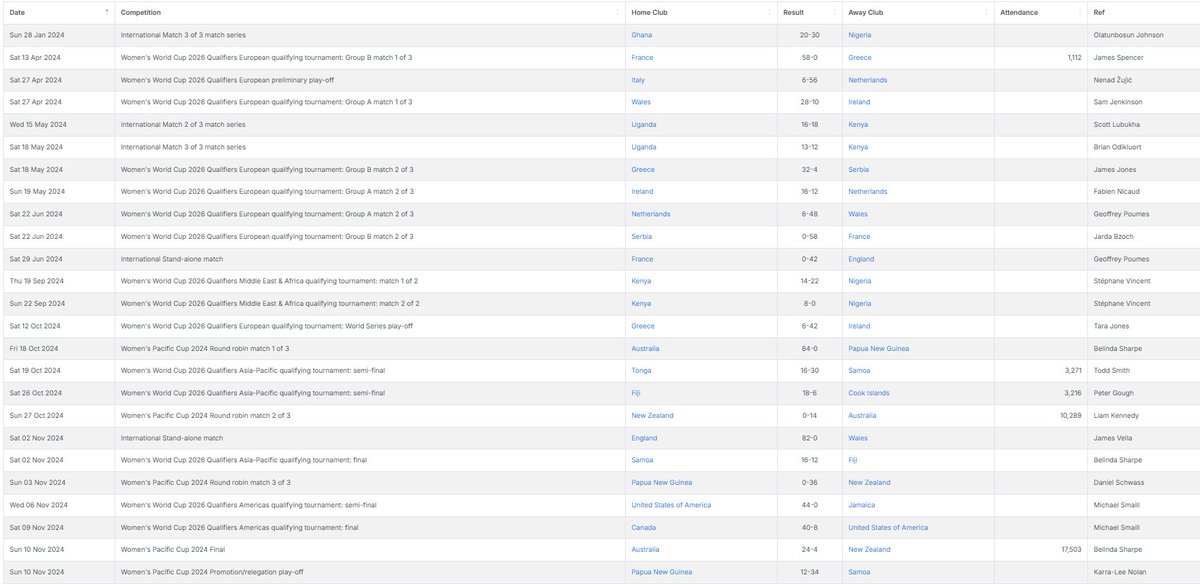The width and height of the screenshot is (1200, 584).
Task: Click the Date column sort arrow icon
Action: tap(107, 11)
